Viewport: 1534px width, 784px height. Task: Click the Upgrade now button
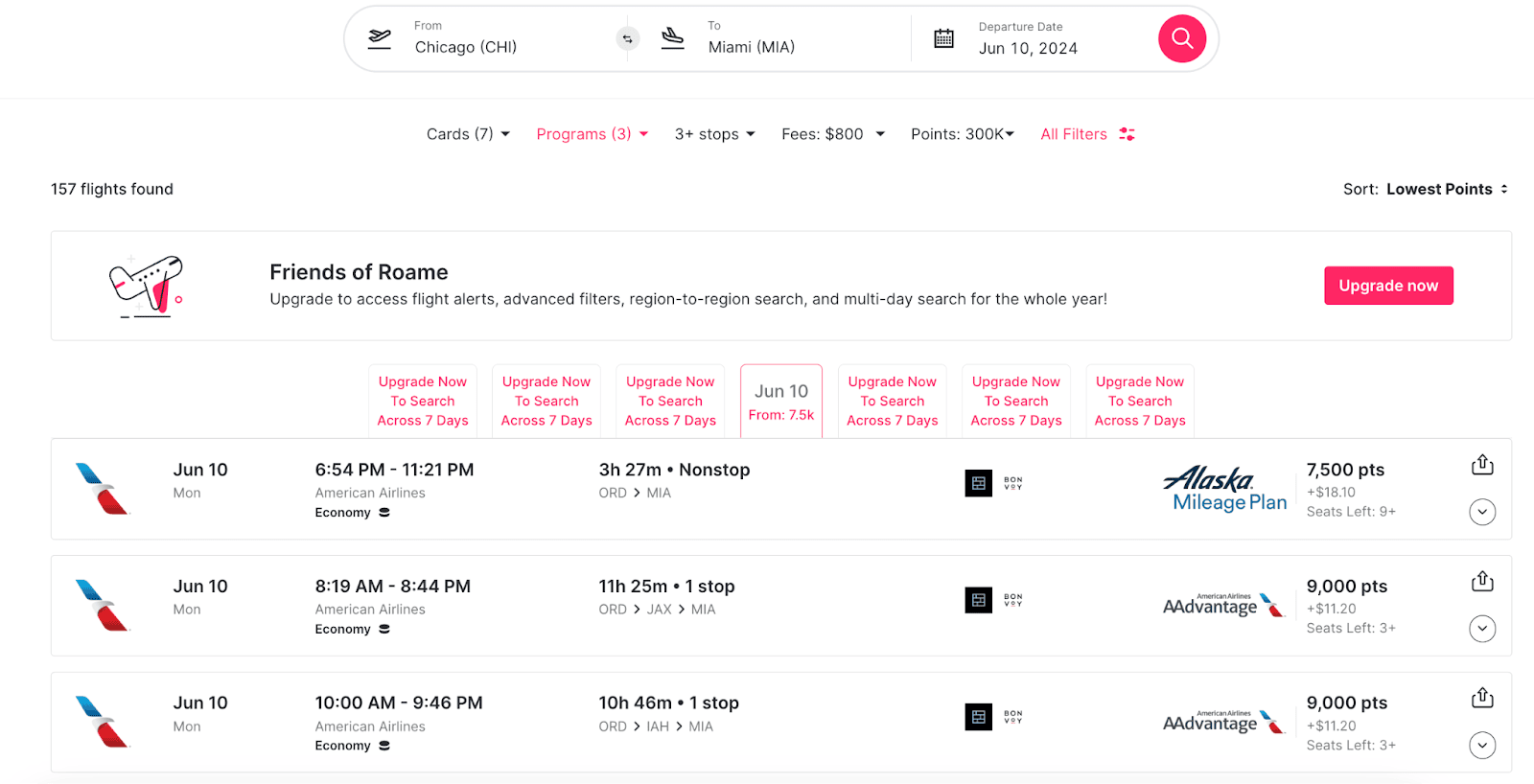[1388, 286]
